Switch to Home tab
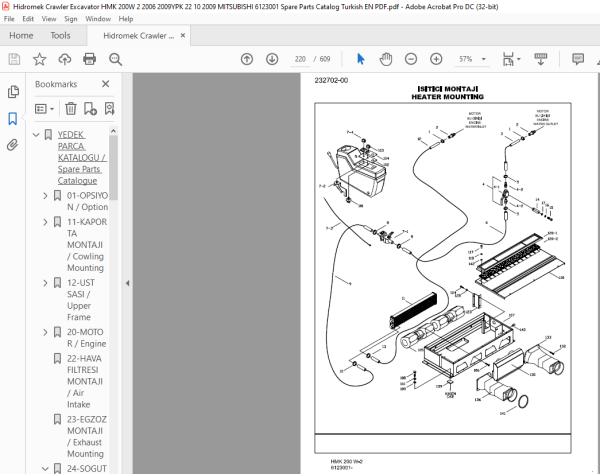The image size is (600, 474). click(x=21, y=36)
